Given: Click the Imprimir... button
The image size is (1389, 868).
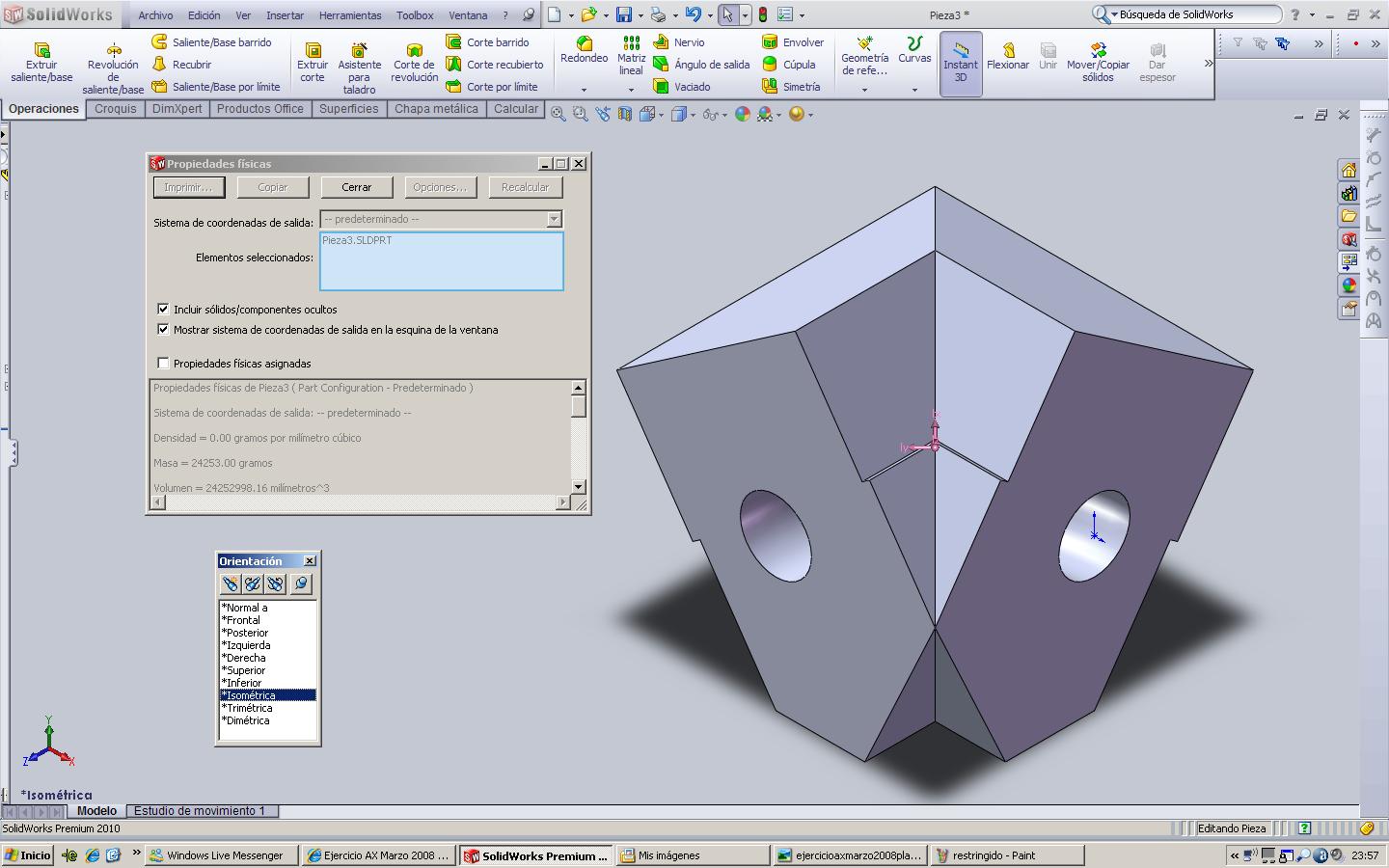Looking at the screenshot, I should [x=188, y=187].
